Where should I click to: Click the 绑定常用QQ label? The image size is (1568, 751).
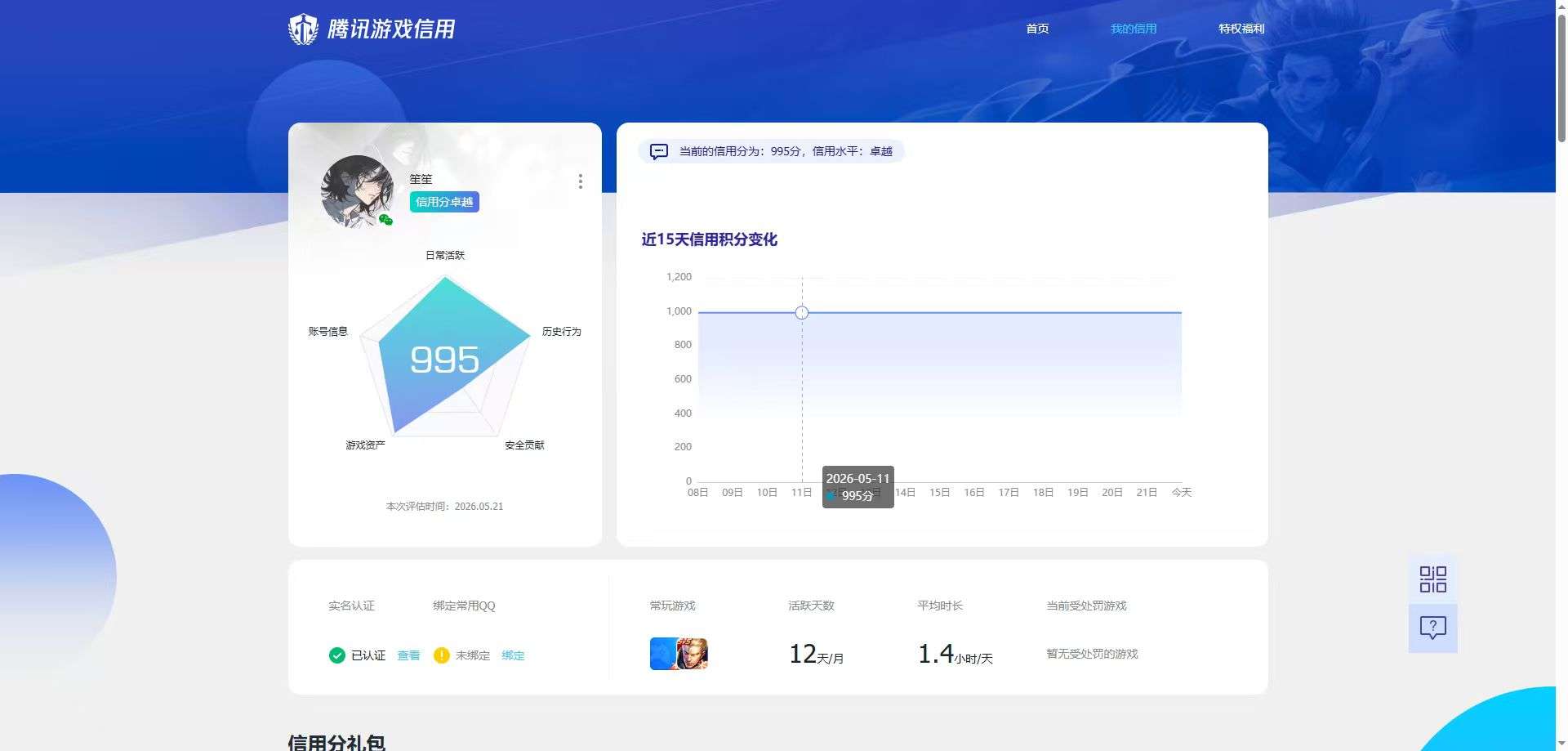464,606
